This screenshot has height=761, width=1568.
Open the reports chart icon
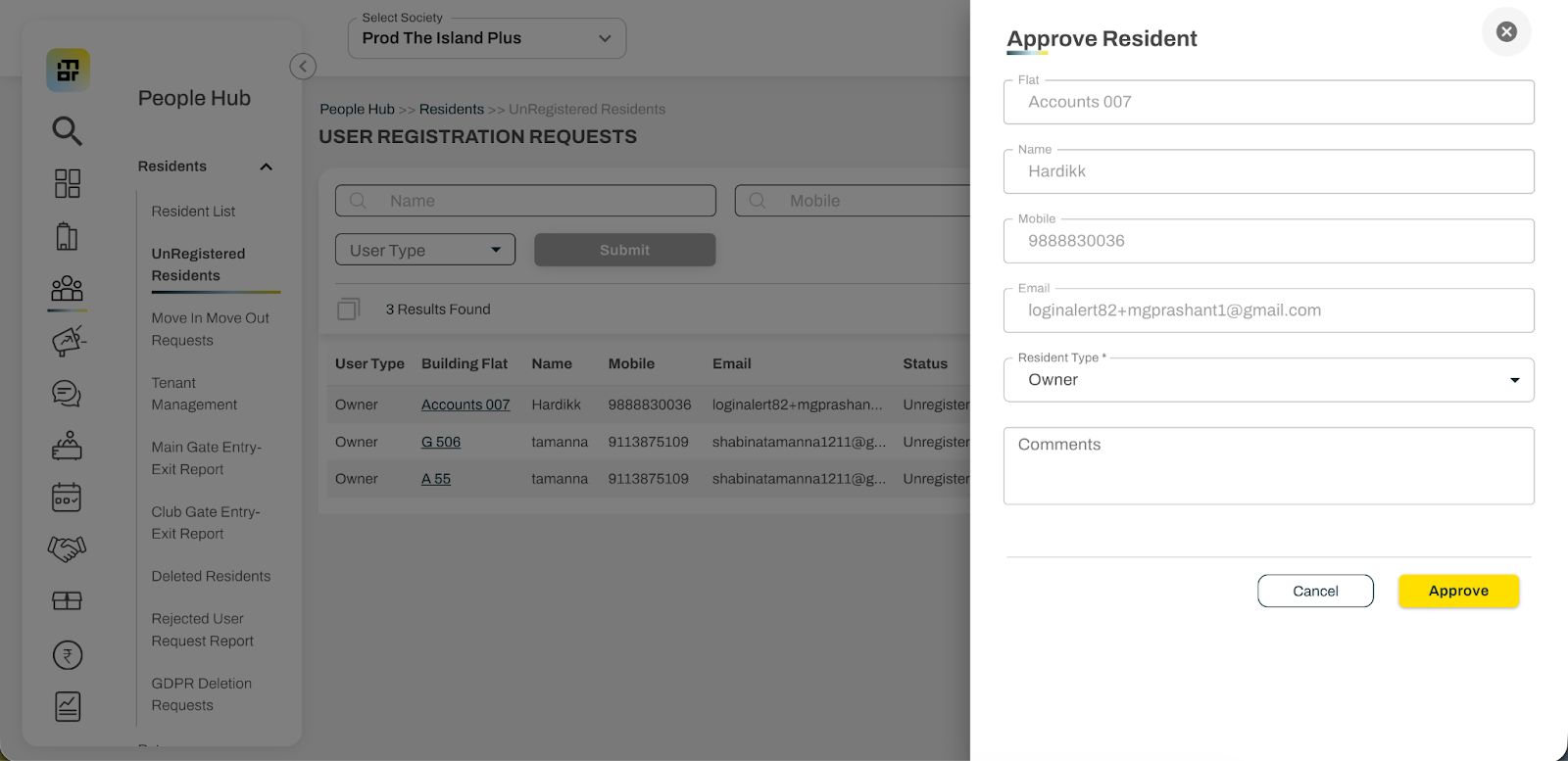(x=68, y=706)
